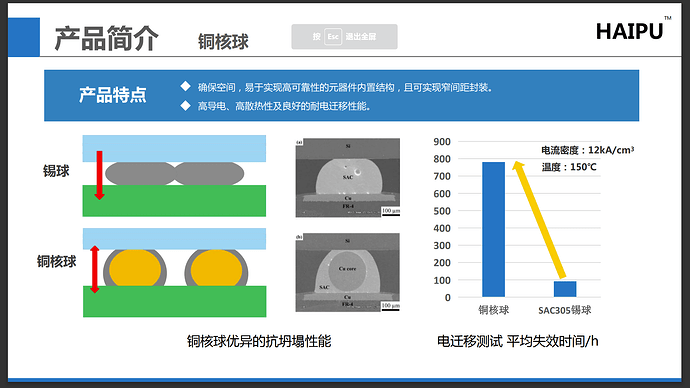Open SEM image (b) showing Cu core
The image size is (690, 388).
click(x=348, y=272)
